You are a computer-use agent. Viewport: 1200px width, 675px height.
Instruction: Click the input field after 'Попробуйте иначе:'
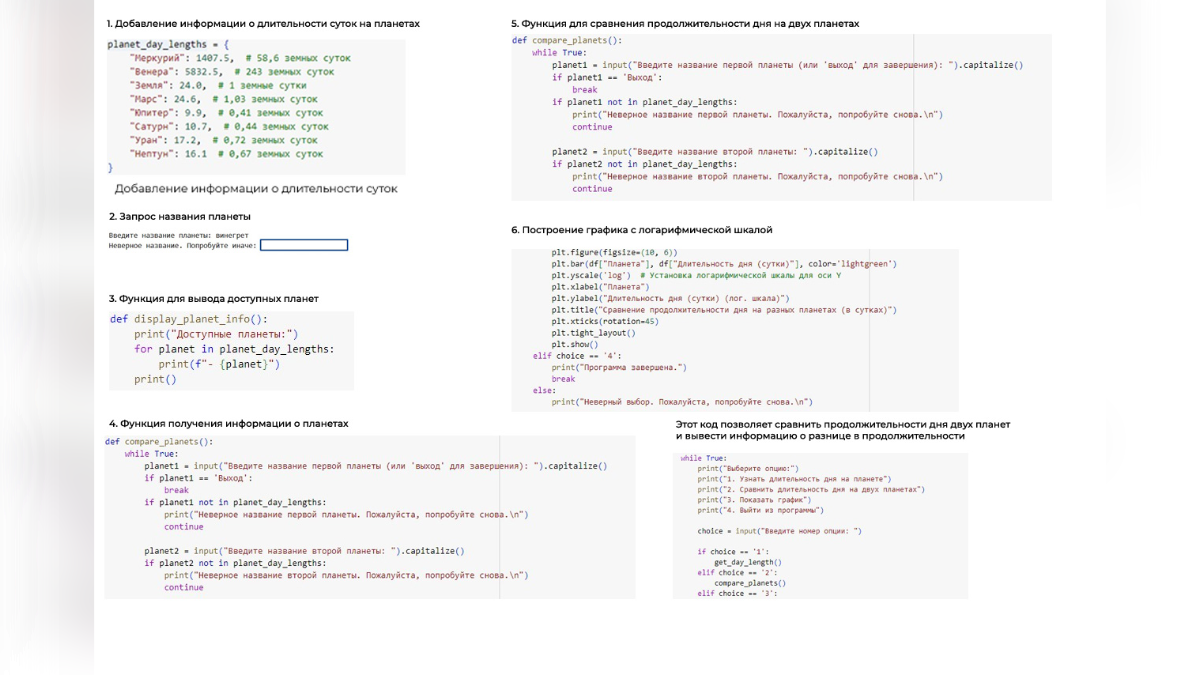tap(304, 245)
